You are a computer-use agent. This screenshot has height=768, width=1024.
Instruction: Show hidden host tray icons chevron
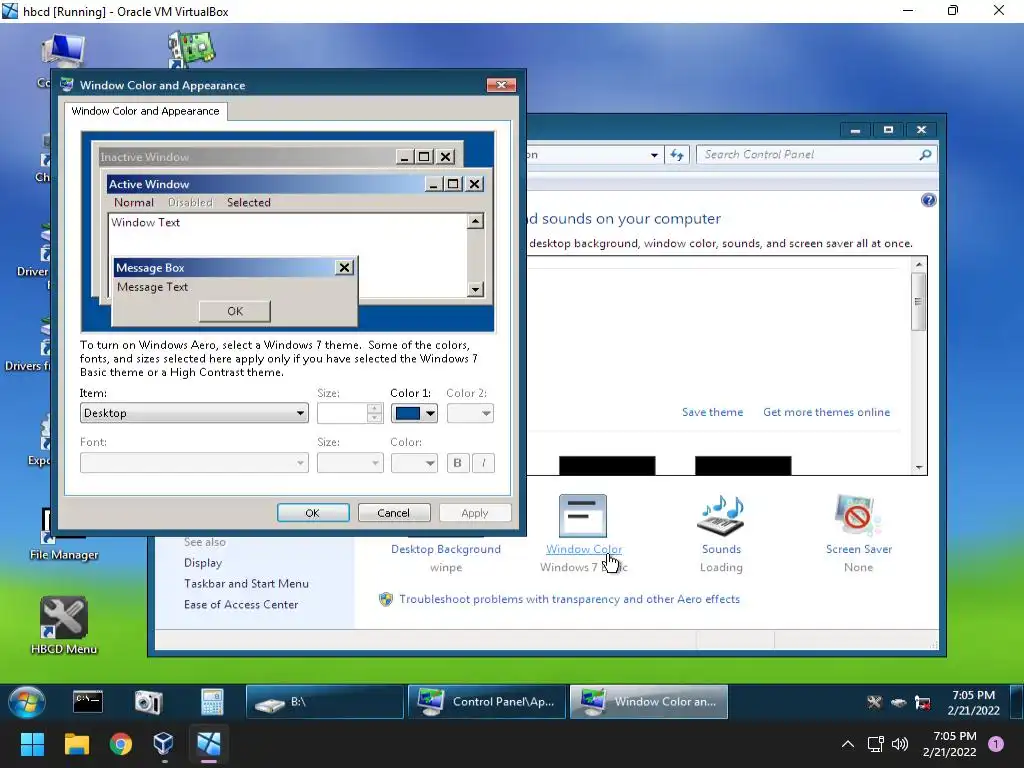(848, 744)
